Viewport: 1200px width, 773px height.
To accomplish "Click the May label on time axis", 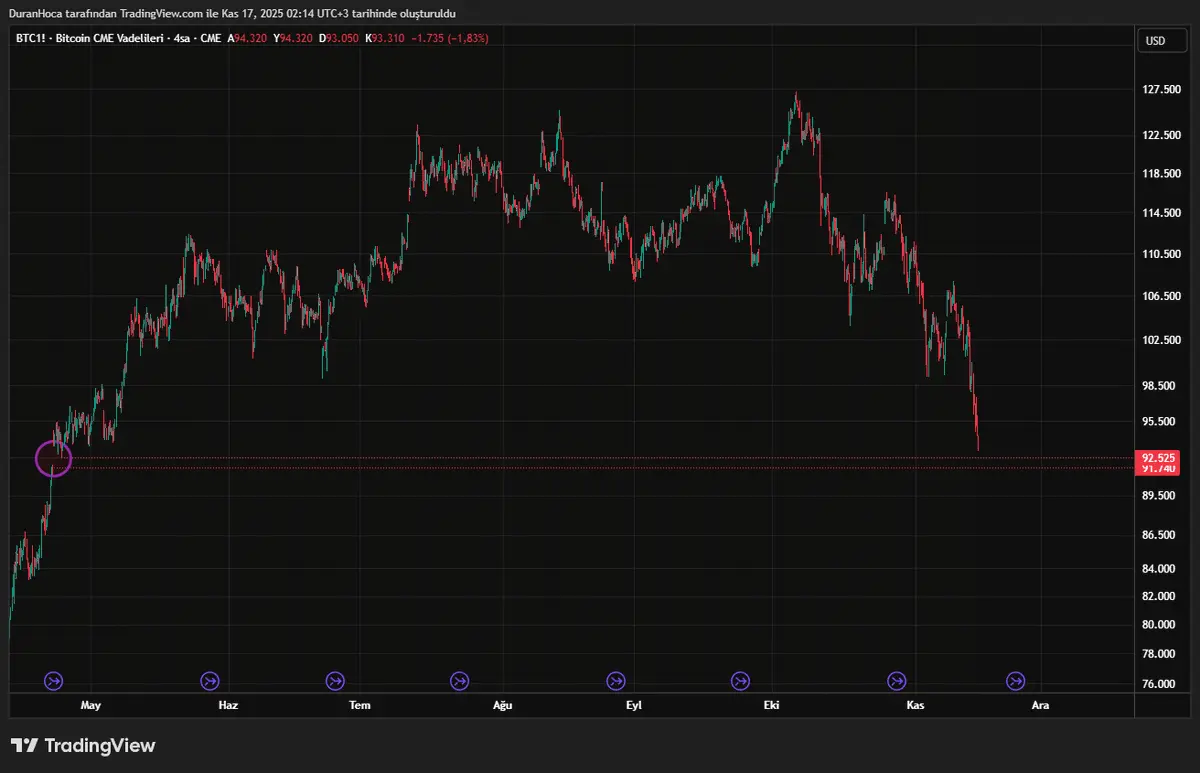I will 91,705.
